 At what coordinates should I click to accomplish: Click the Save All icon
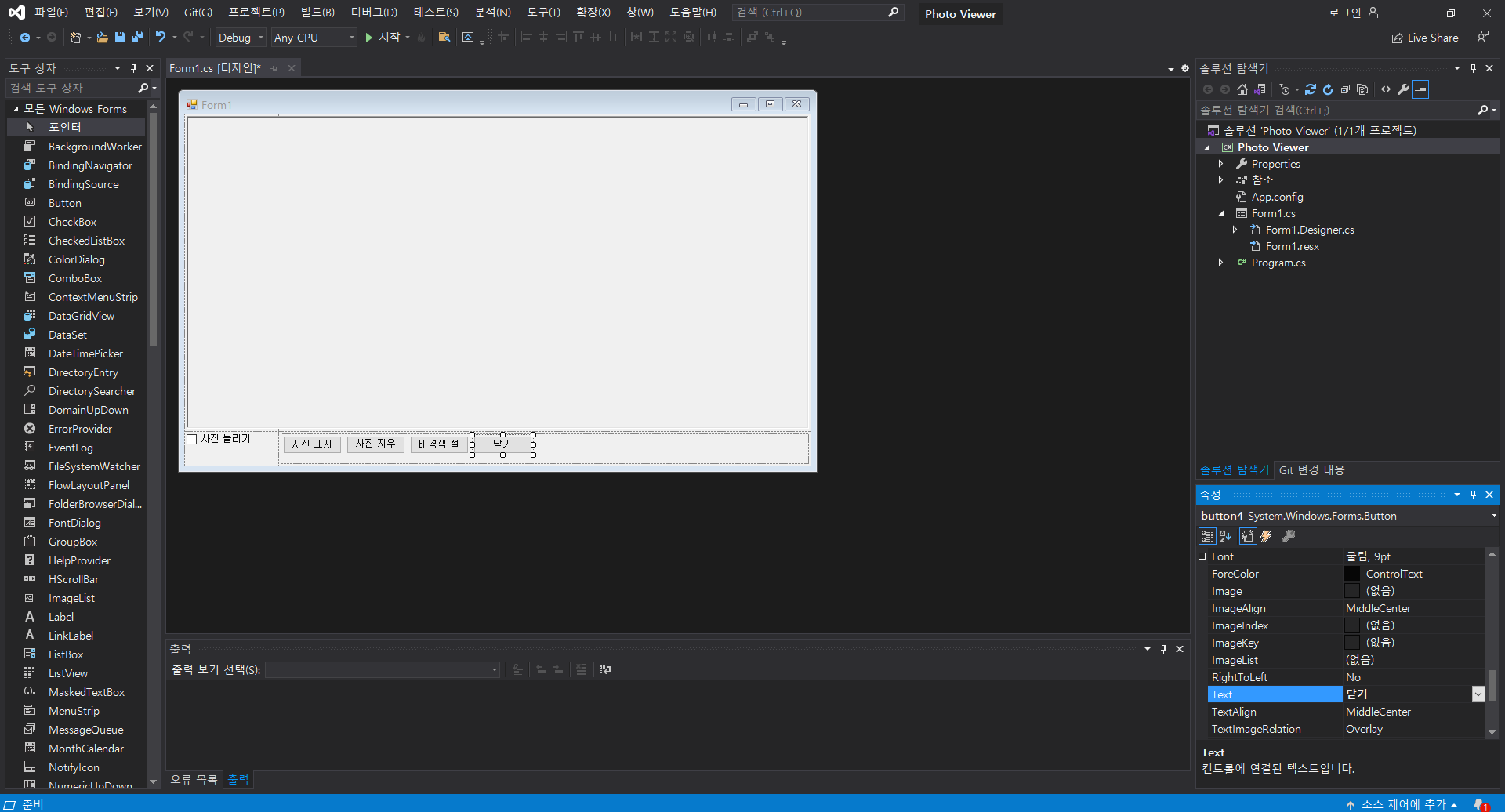point(137,38)
